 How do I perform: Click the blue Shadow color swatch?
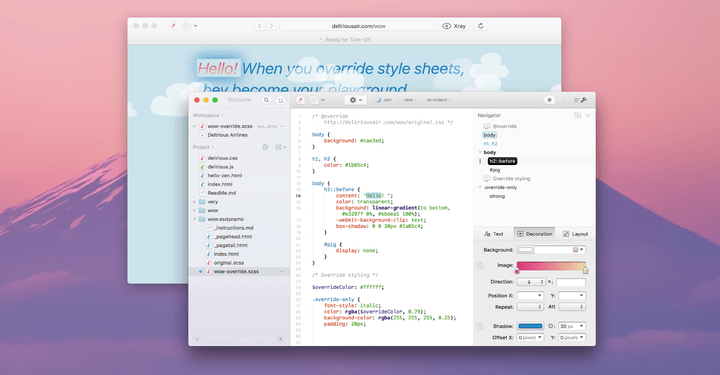coord(530,326)
